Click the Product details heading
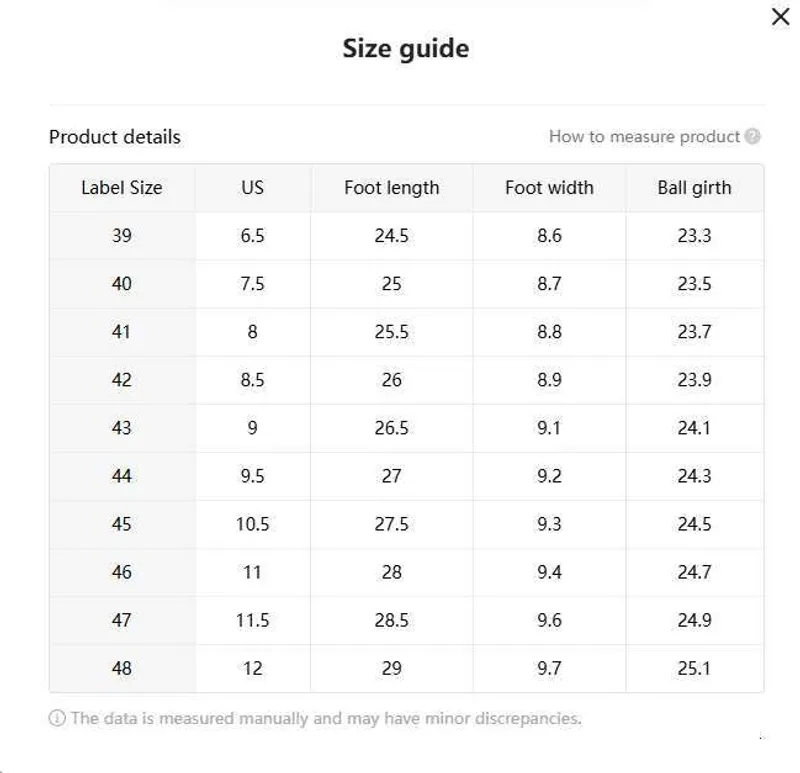Image resolution: width=800 pixels, height=773 pixels. tap(115, 137)
